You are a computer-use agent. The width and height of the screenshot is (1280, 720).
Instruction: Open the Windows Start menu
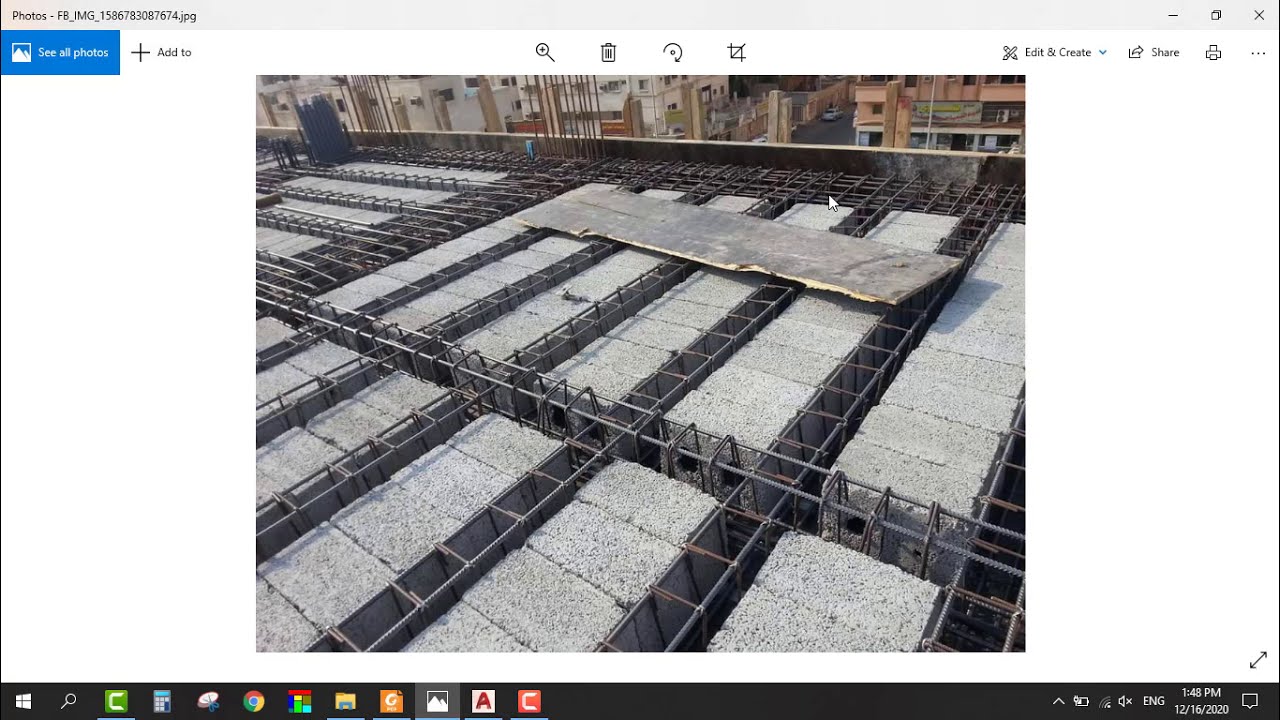[23, 701]
